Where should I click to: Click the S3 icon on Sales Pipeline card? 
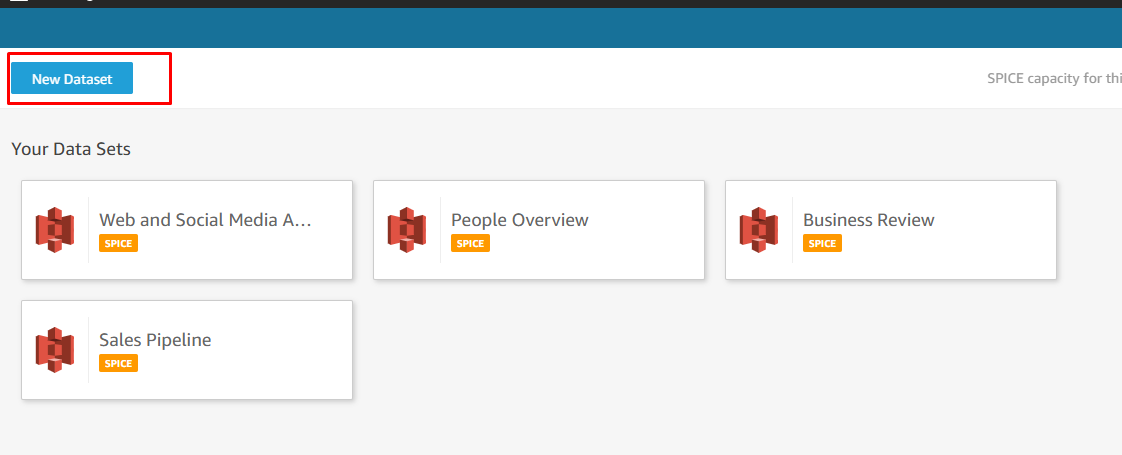(x=55, y=349)
